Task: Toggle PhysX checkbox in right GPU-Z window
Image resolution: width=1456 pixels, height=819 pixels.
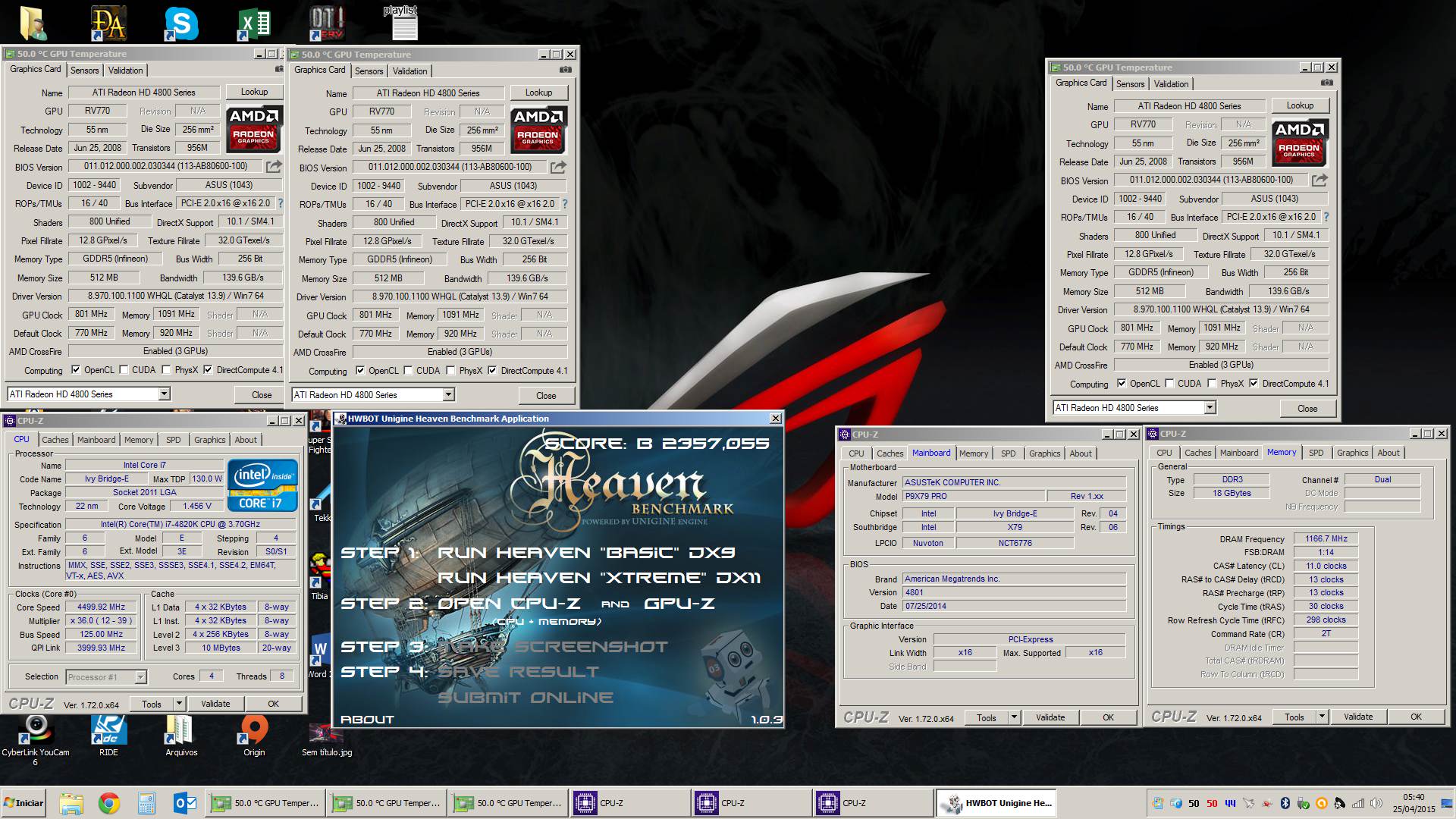Action: 1212,384
